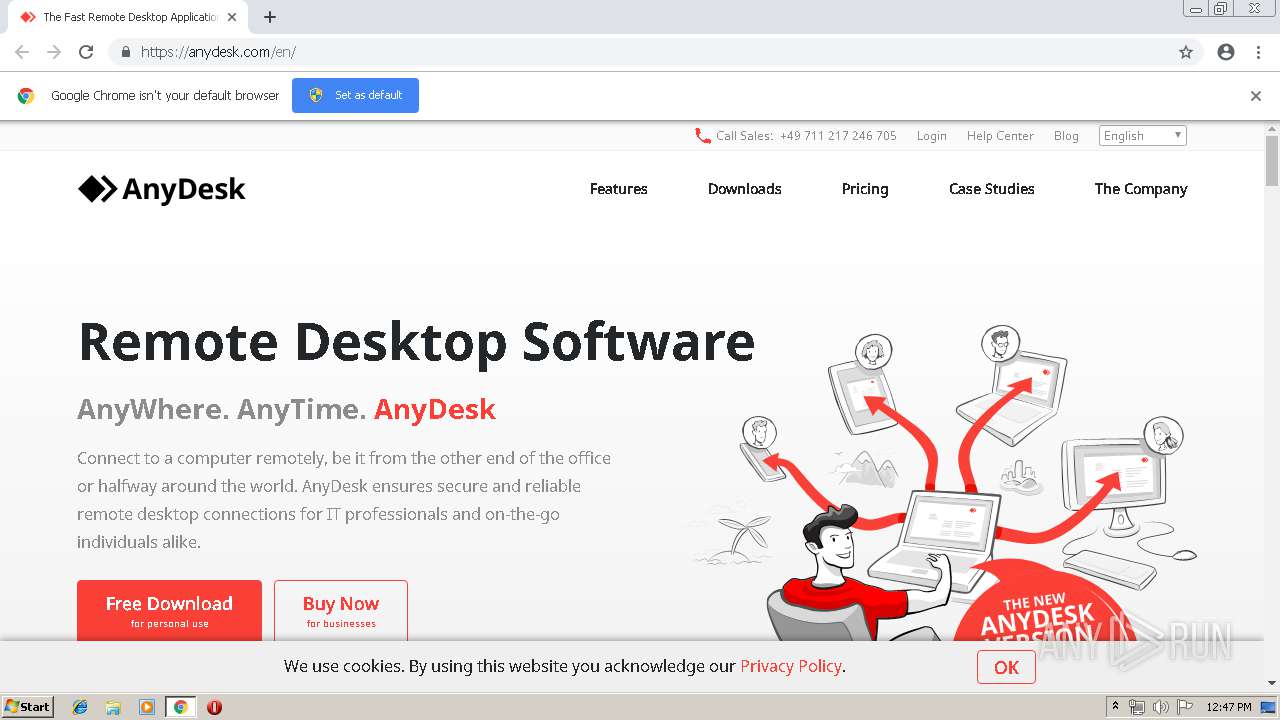The image size is (1280, 720).
Task: Click the browser forward arrow
Action: [x=54, y=52]
